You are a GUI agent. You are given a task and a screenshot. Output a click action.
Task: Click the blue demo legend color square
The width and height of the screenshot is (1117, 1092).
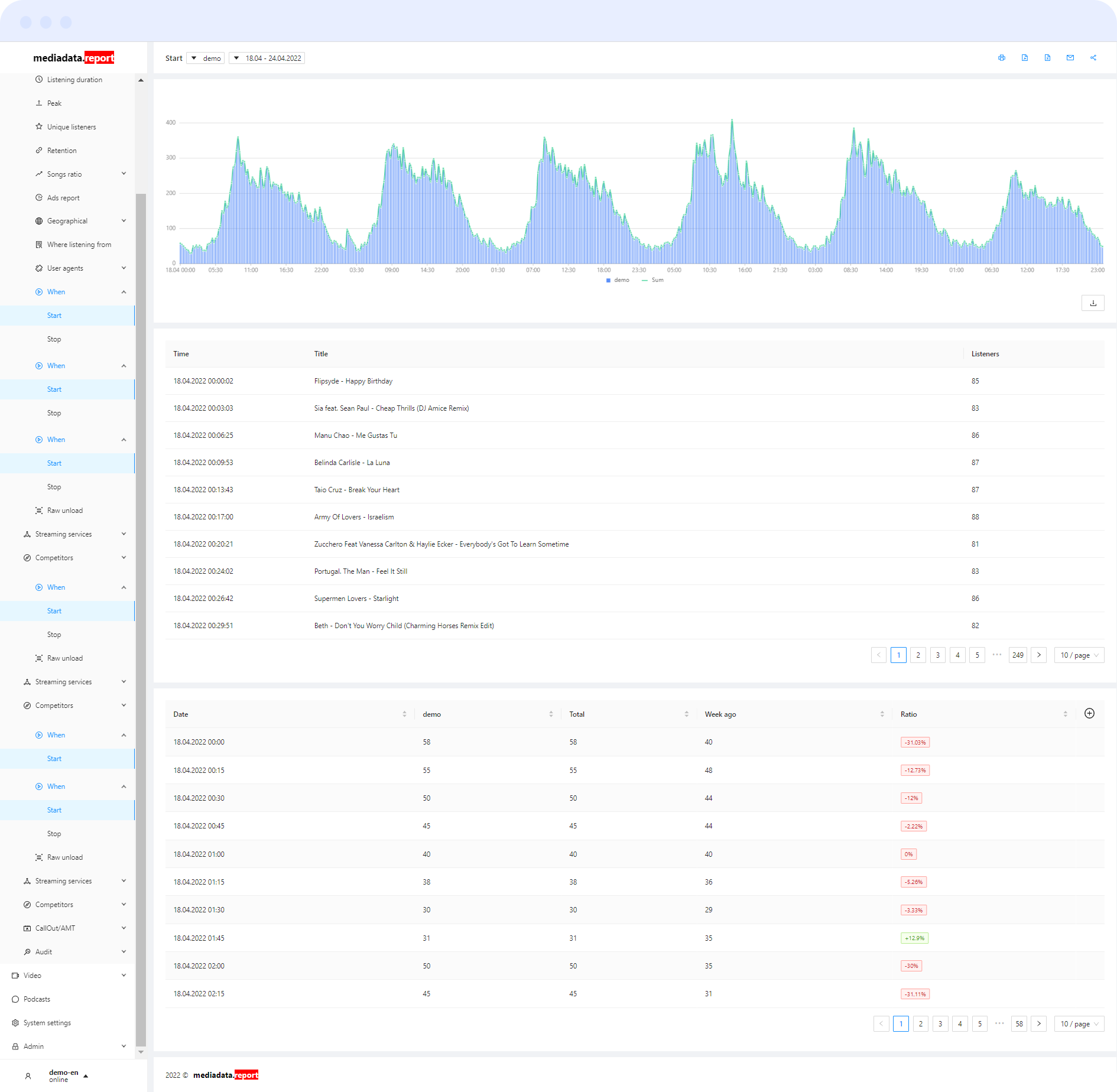pos(608,280)
